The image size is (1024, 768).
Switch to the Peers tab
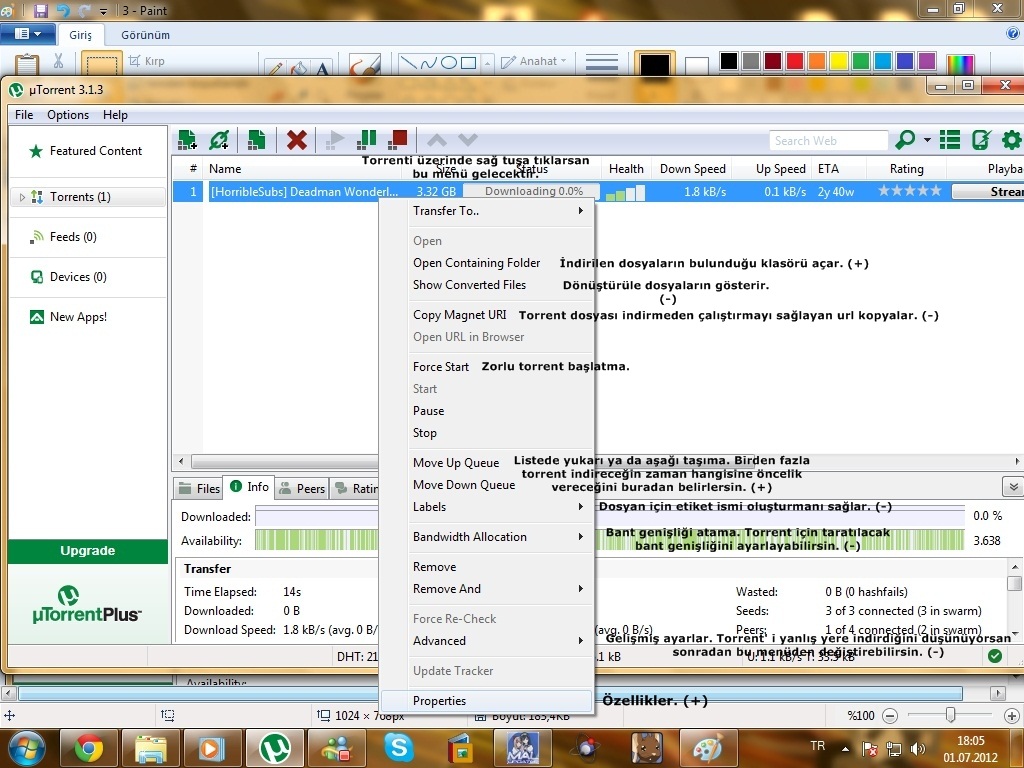[302, 488]
